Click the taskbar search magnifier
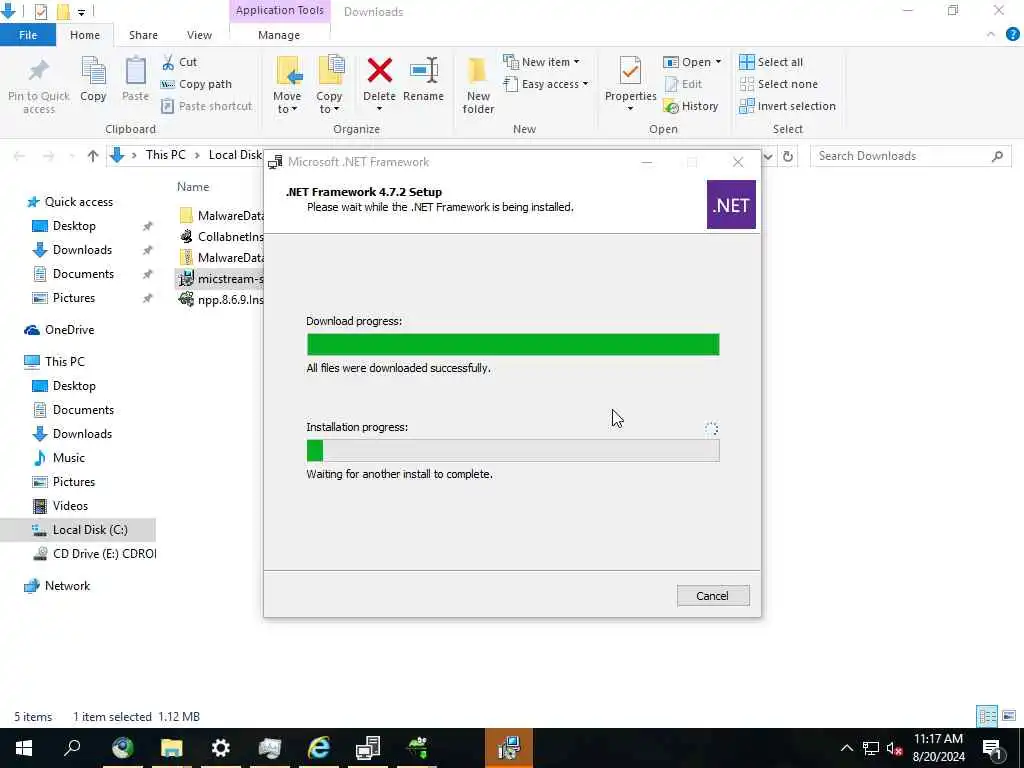The image size is (1024, 768). [72, 748]
